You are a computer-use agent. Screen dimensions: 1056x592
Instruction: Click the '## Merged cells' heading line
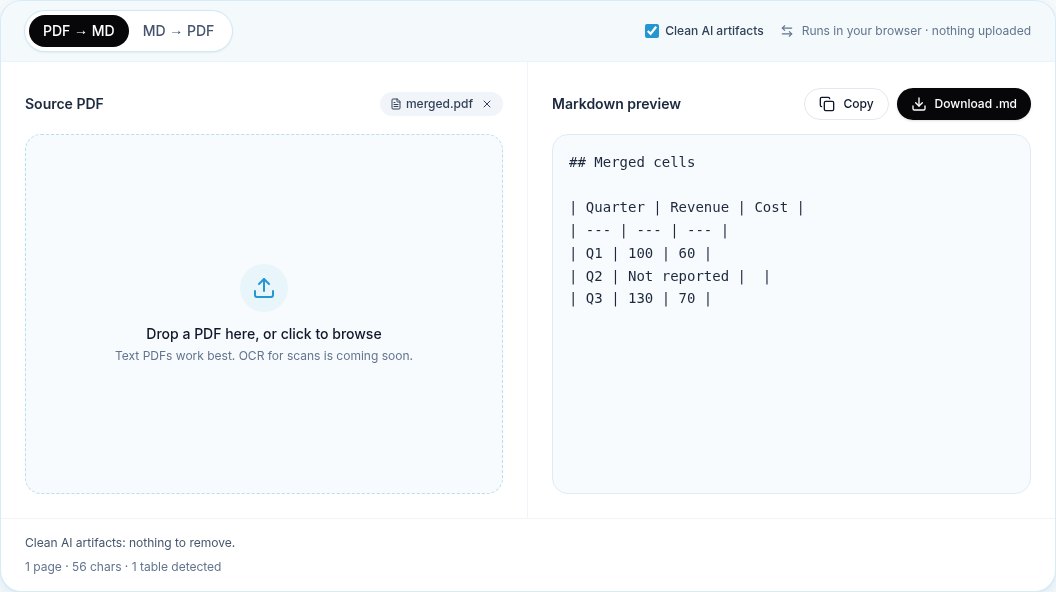632,162
